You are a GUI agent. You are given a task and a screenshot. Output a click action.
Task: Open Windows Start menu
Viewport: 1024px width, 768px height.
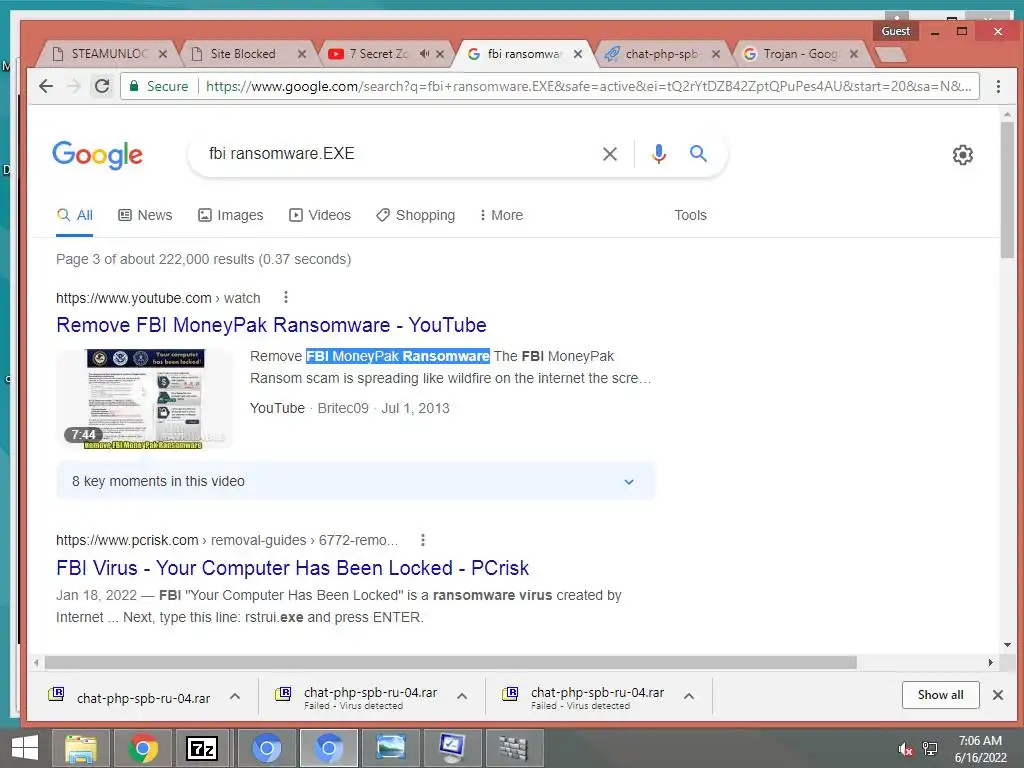click(x=25, y=748)
